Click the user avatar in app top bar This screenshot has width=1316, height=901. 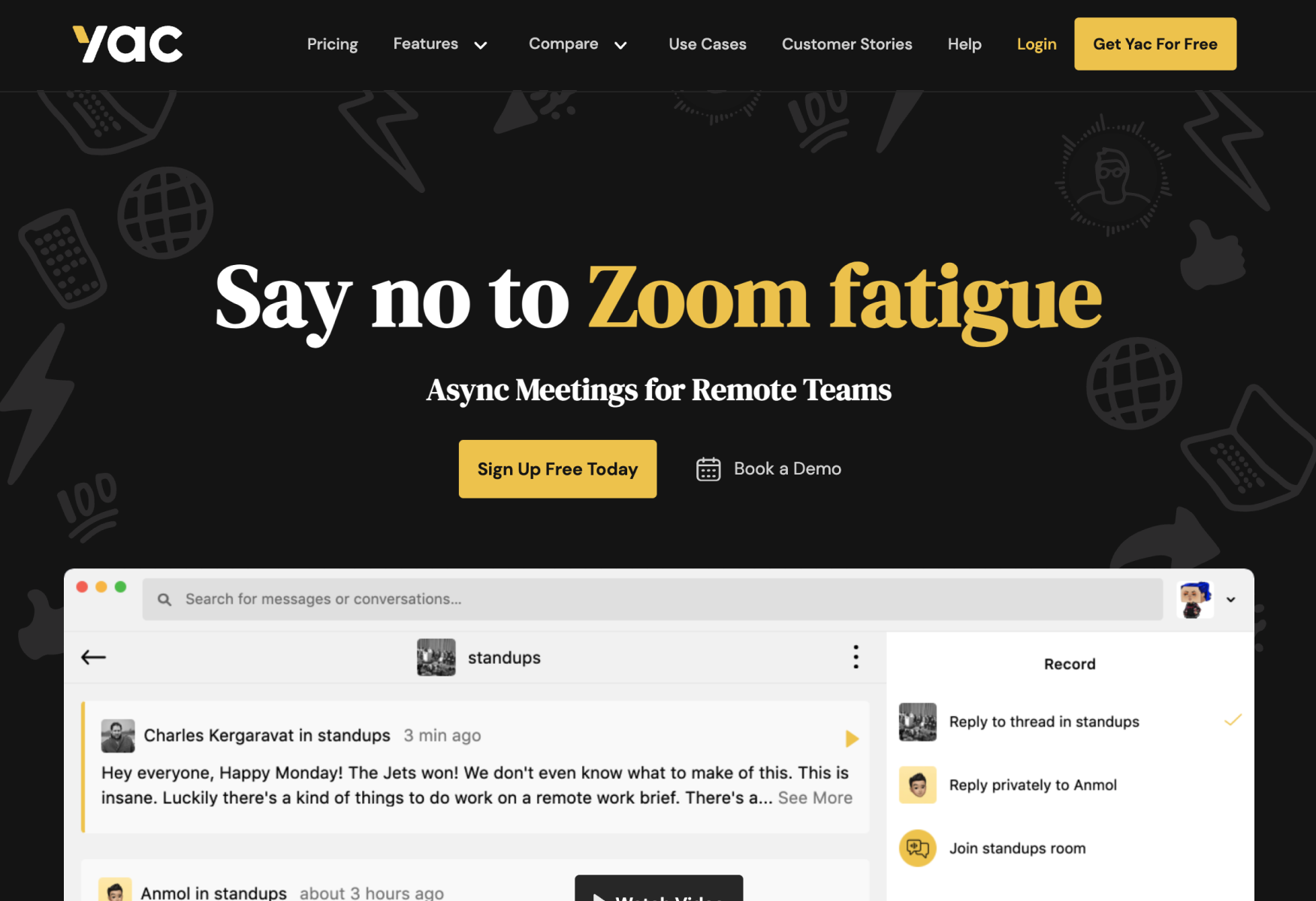pyautogui.click(x=1195, y=600)
